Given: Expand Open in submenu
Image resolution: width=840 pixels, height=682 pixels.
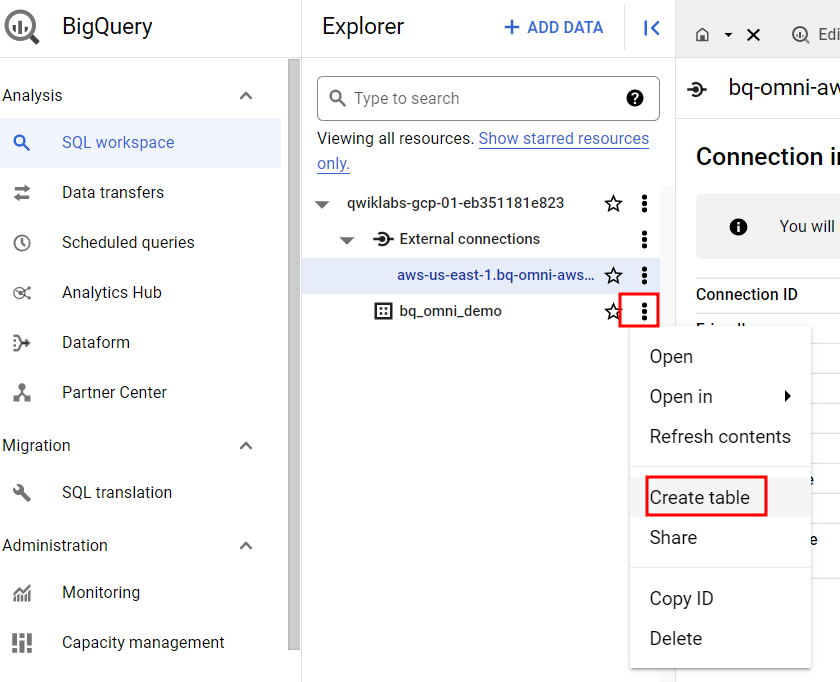Looking at the screenshot, I should point(721,397).
